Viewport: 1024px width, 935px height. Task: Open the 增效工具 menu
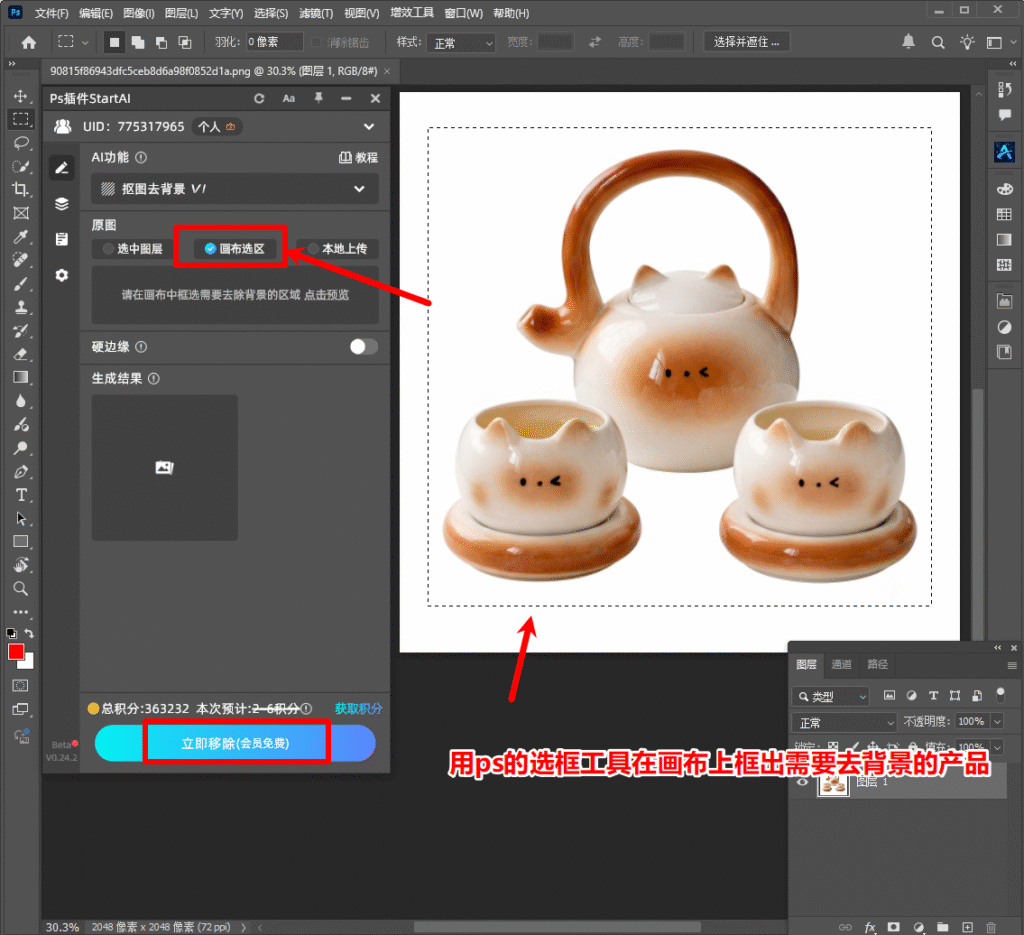412,13
